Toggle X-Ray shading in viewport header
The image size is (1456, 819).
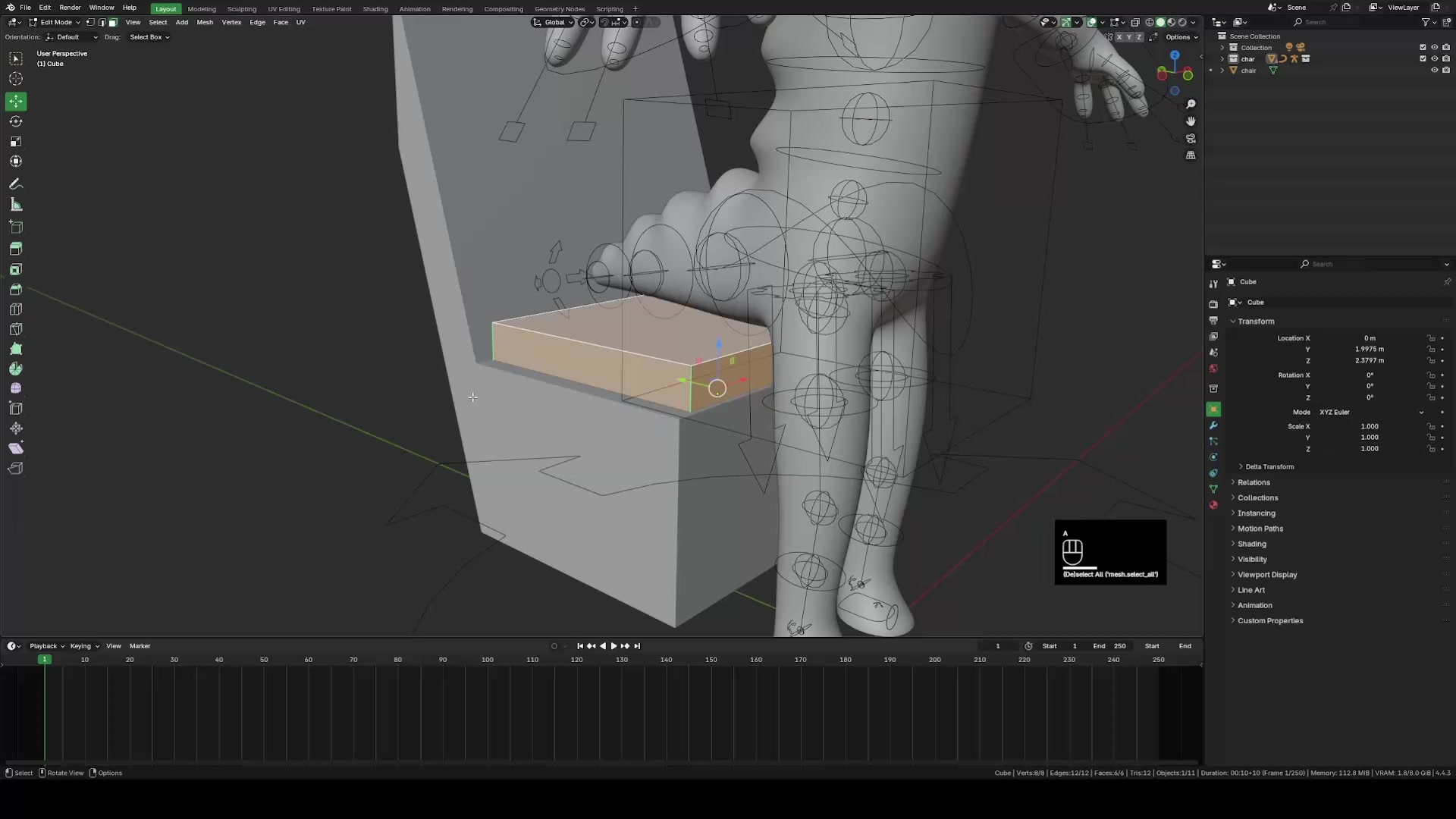[1135, 22]
